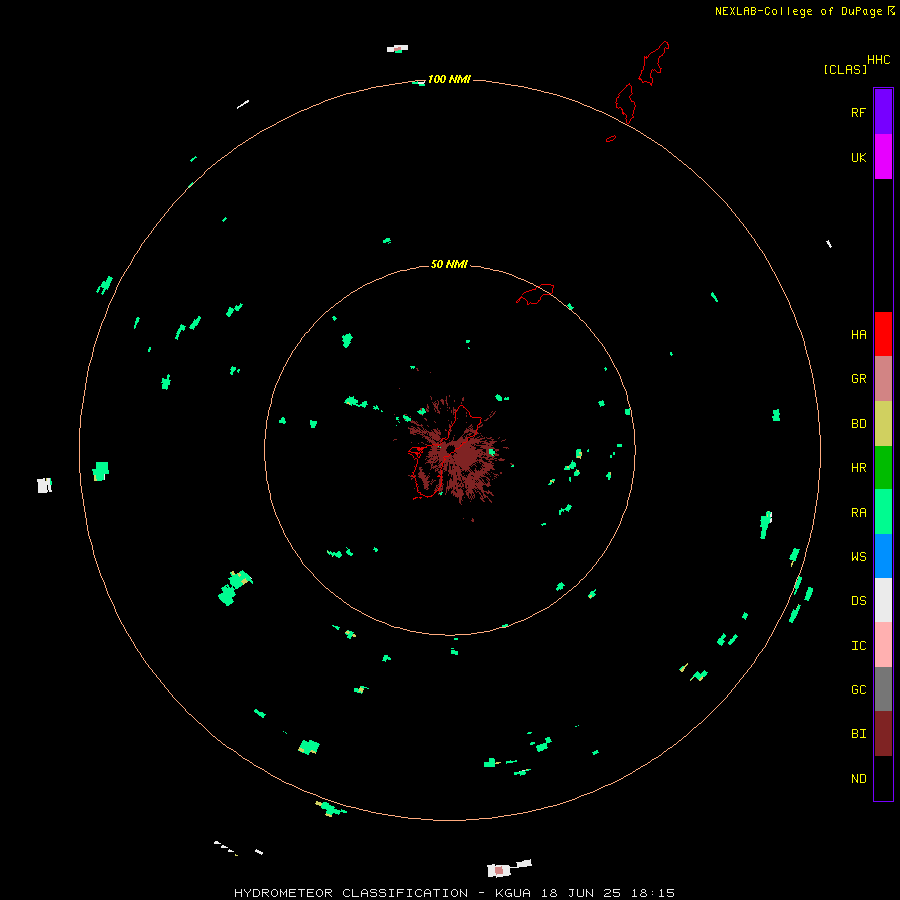
Task: Select the BD yellow legend swatch
Action: click(x=883, y=424)
